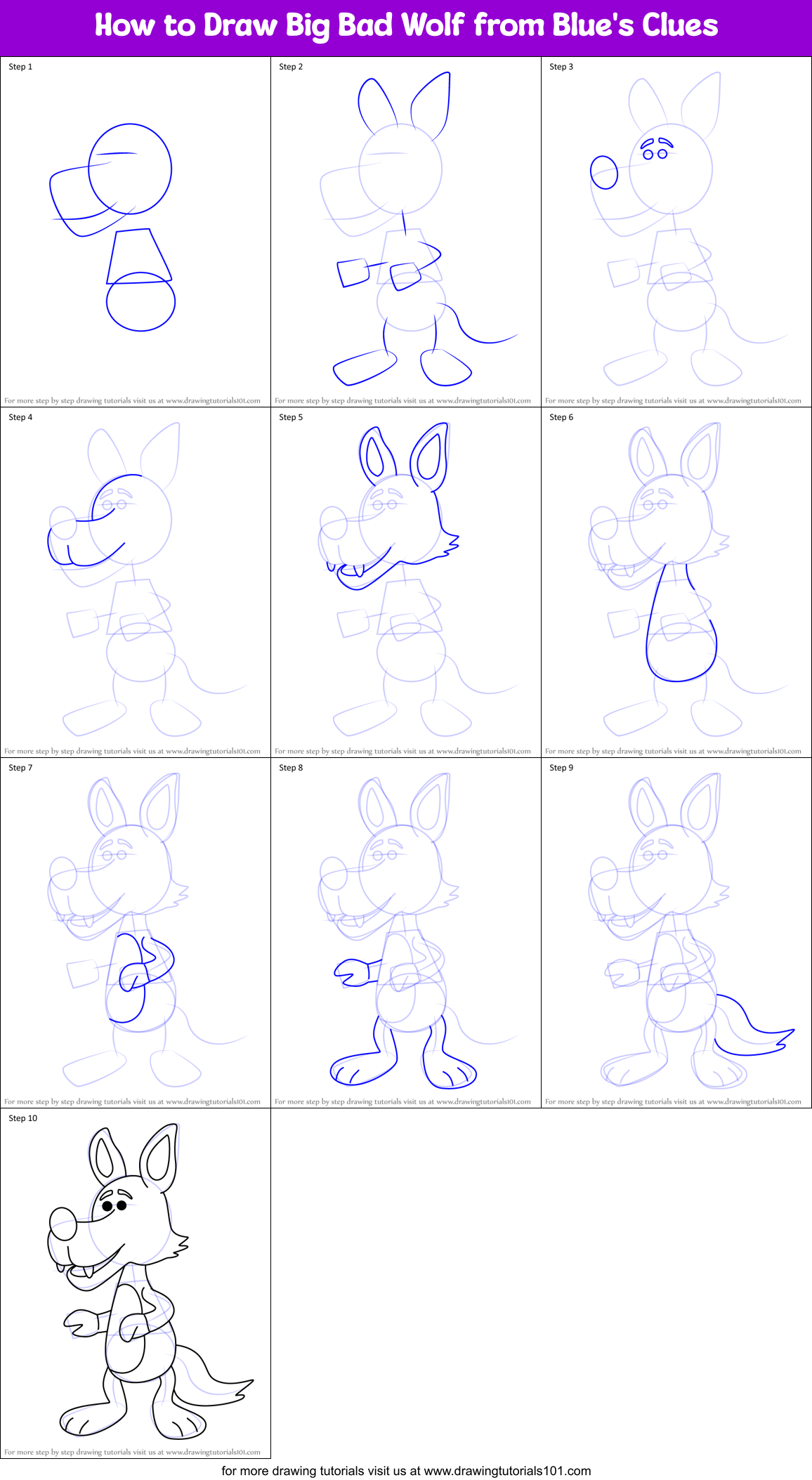Open the Step 6 drawing thumbnail

(676, 582)
